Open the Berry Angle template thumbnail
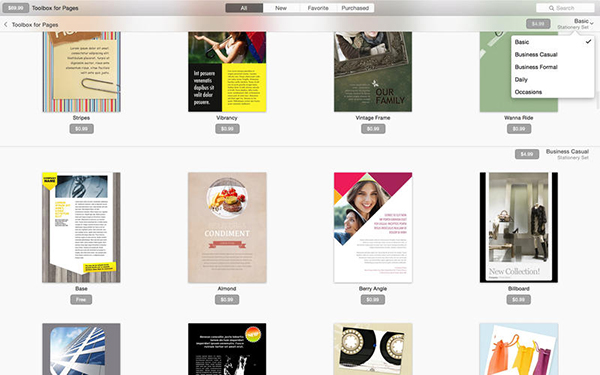600x375 pixels. 373,227
